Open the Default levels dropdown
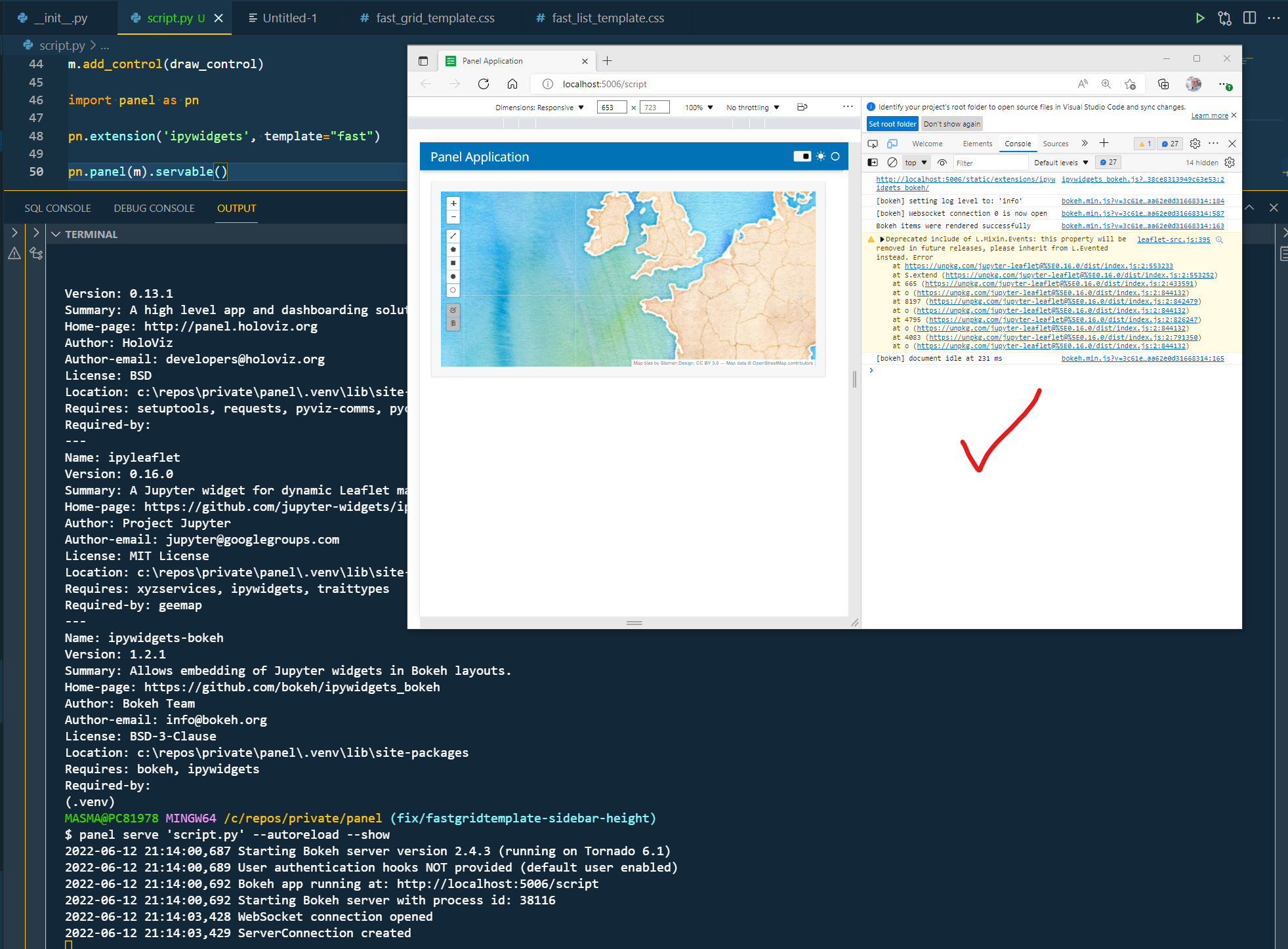 pyautogui.click(x=1060, y=162)
